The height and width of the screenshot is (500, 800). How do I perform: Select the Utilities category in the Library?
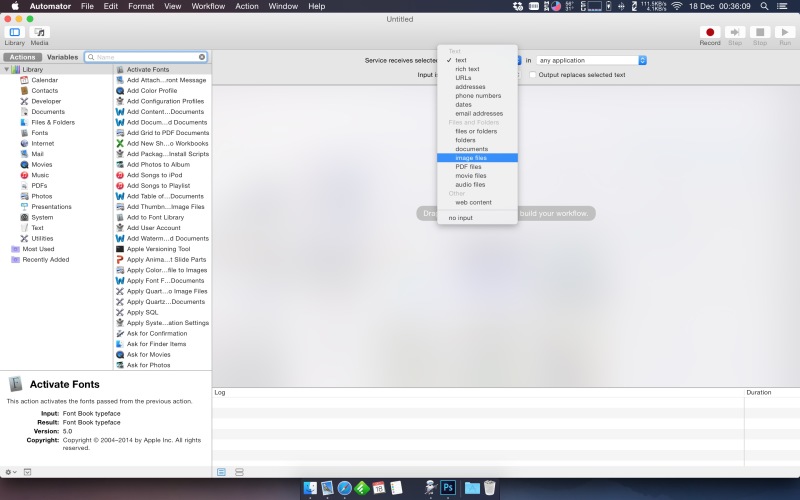coord(42,238)
